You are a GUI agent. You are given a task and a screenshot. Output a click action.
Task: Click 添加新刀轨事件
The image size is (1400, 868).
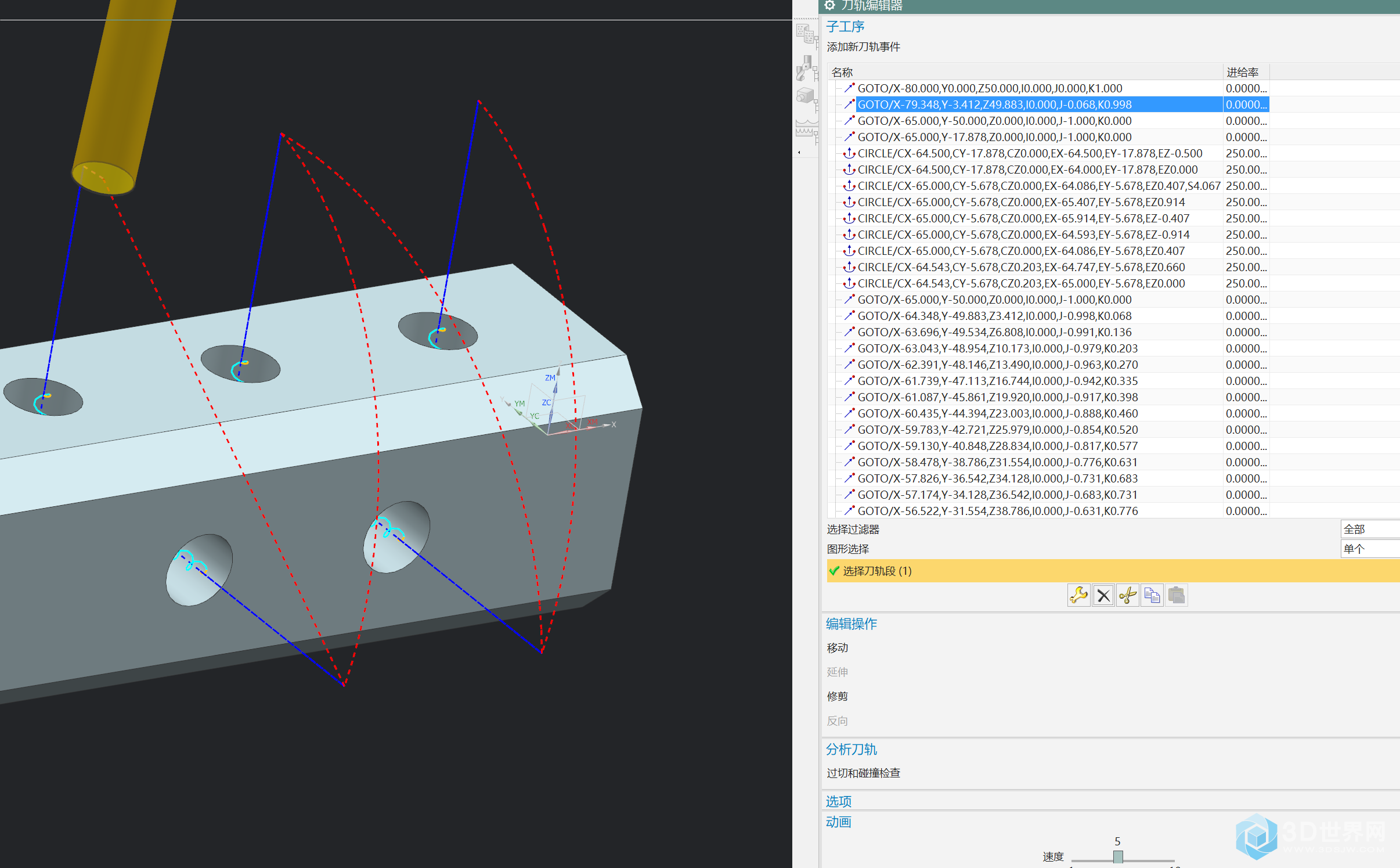point(864,47)
